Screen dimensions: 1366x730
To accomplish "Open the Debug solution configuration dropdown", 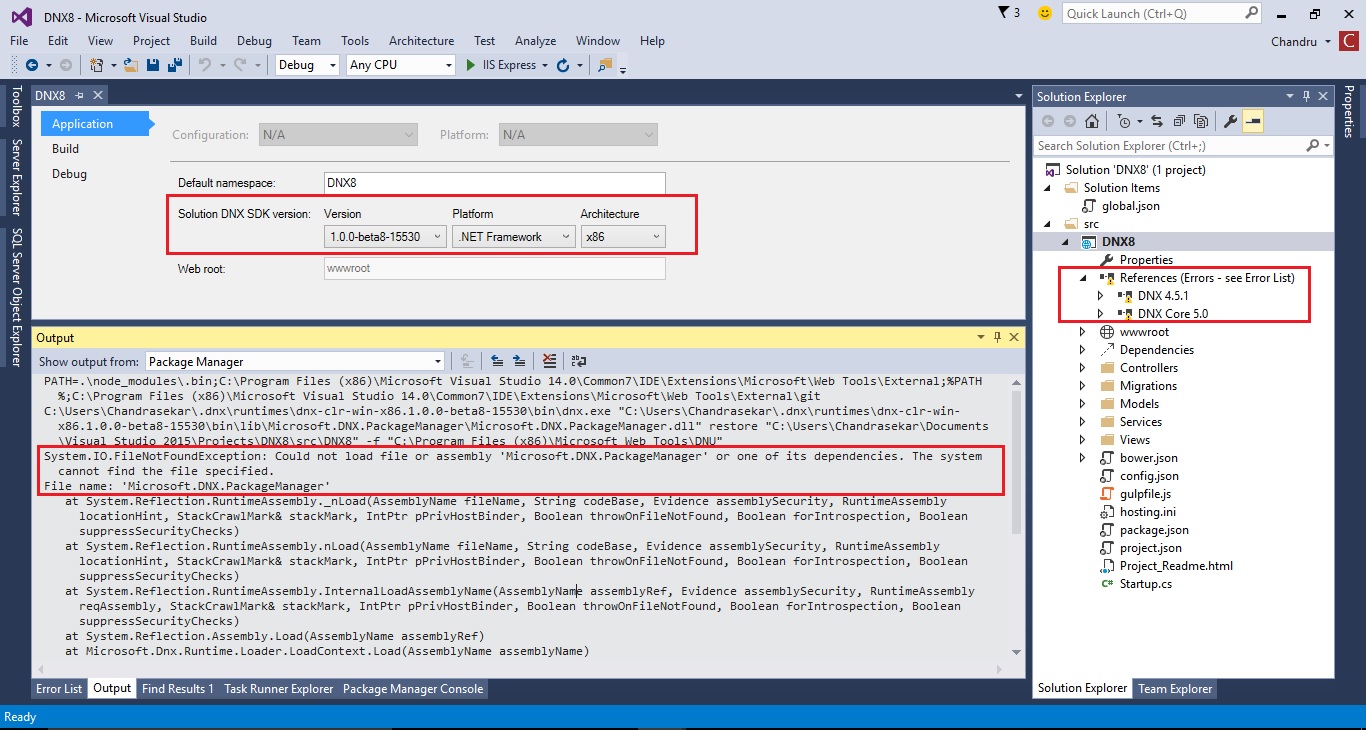I will (x=309, y=65).
